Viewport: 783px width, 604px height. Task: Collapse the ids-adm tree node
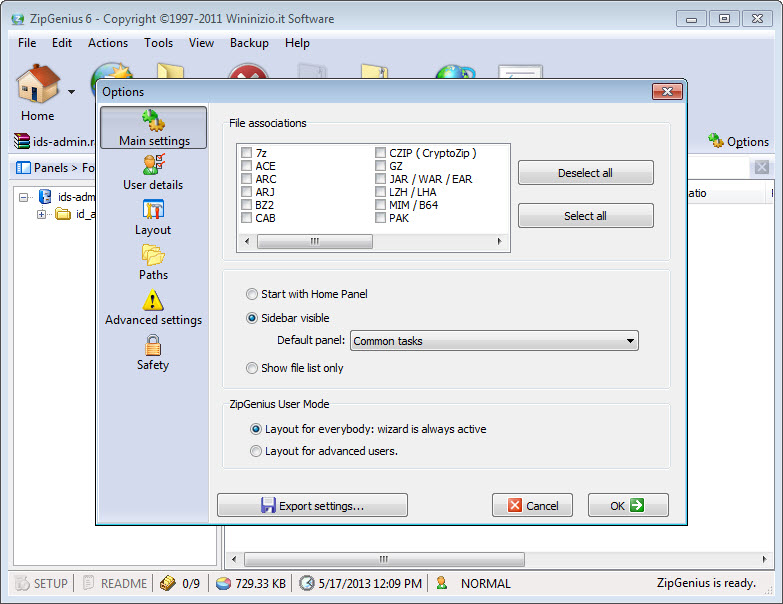(x=23, y=197)
